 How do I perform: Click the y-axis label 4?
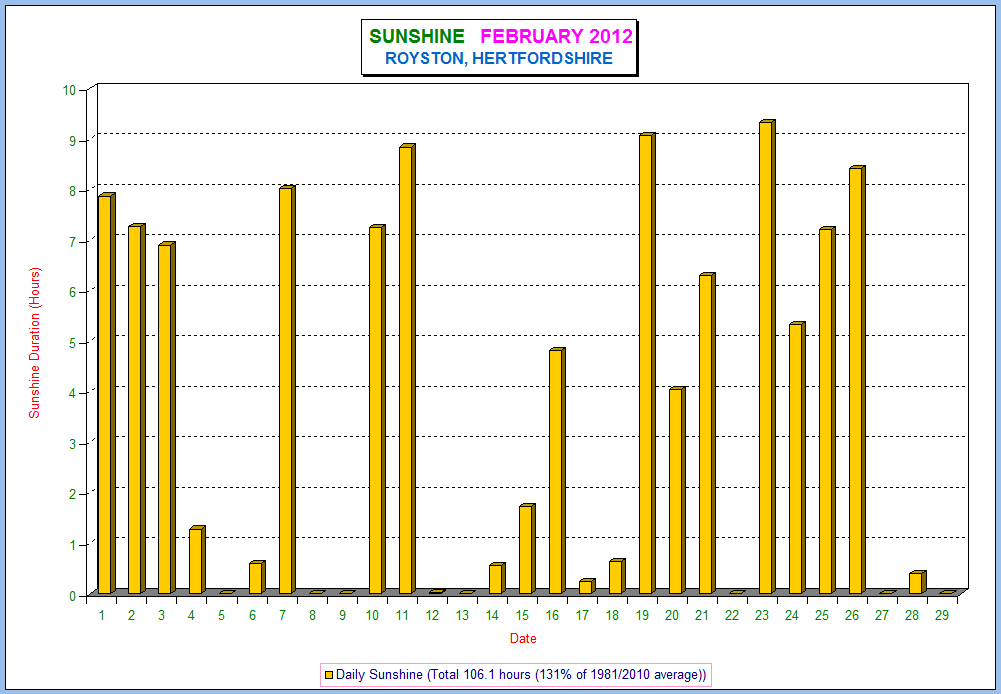(x=73, y=394)
